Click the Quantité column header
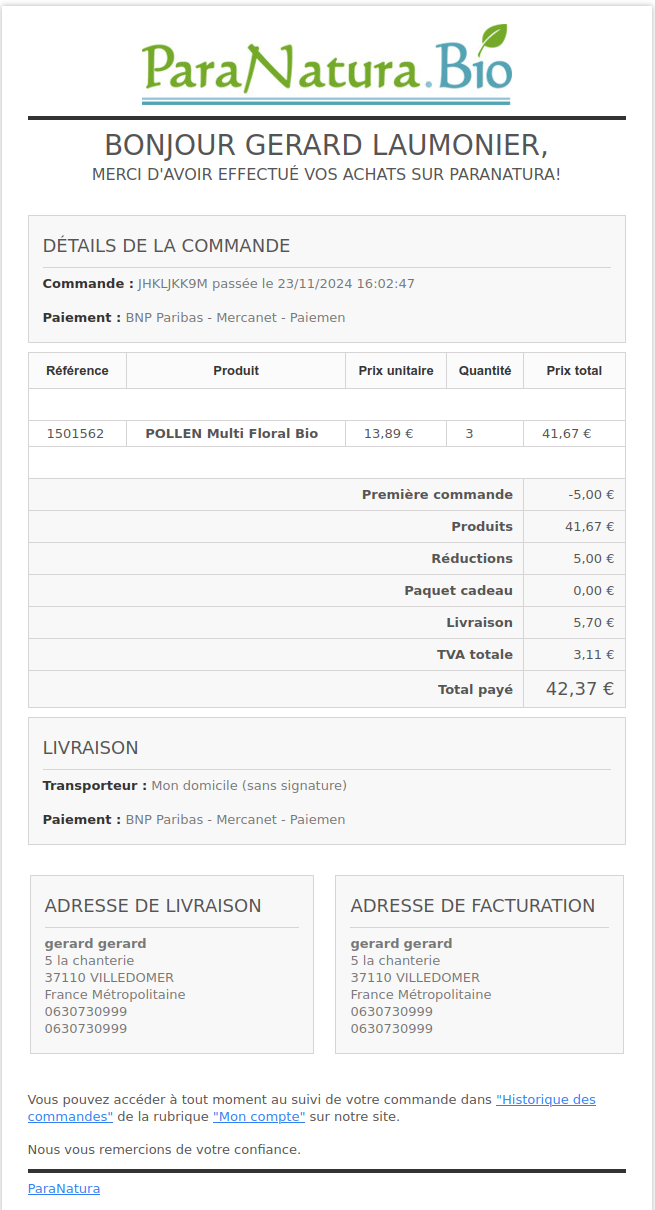This screenshot has width=655, height=1210. click(485, 371)
